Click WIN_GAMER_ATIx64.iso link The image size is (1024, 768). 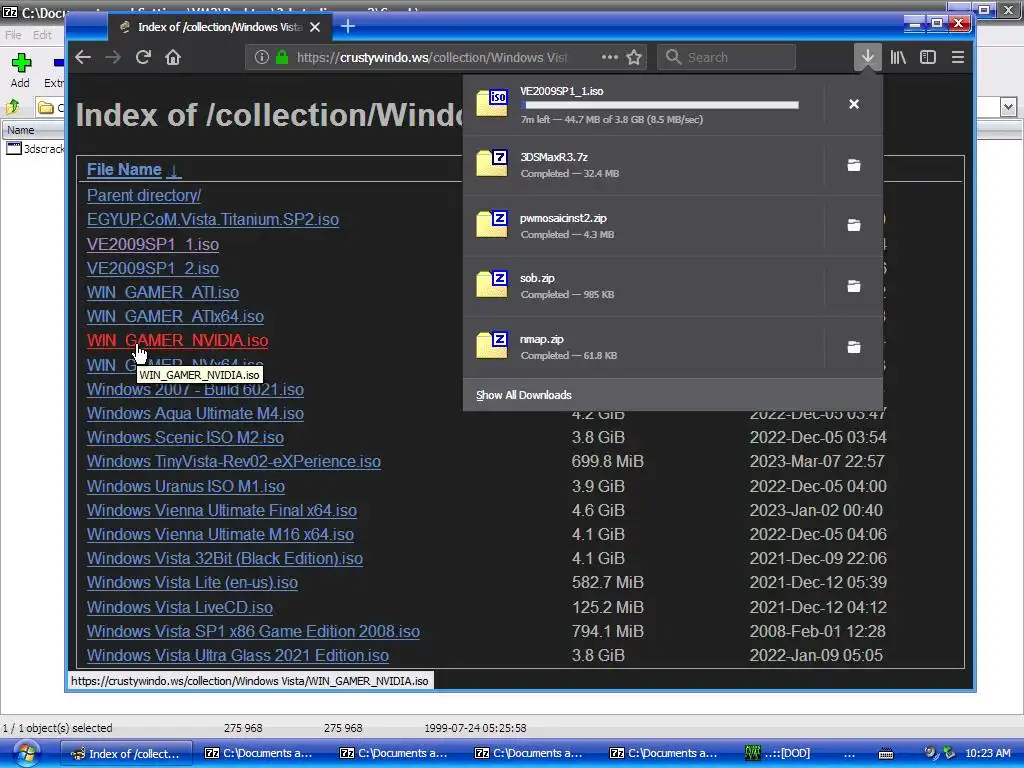175,317
